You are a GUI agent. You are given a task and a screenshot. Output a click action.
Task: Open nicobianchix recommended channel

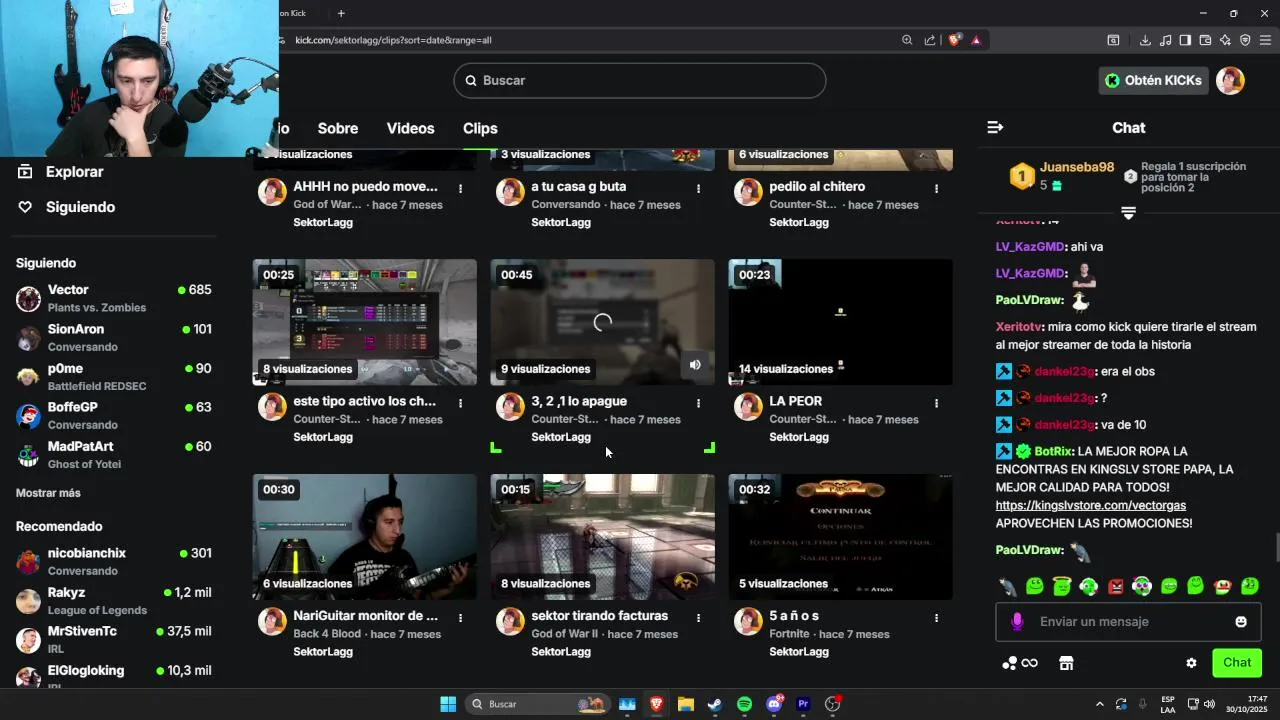pos(114,561)
